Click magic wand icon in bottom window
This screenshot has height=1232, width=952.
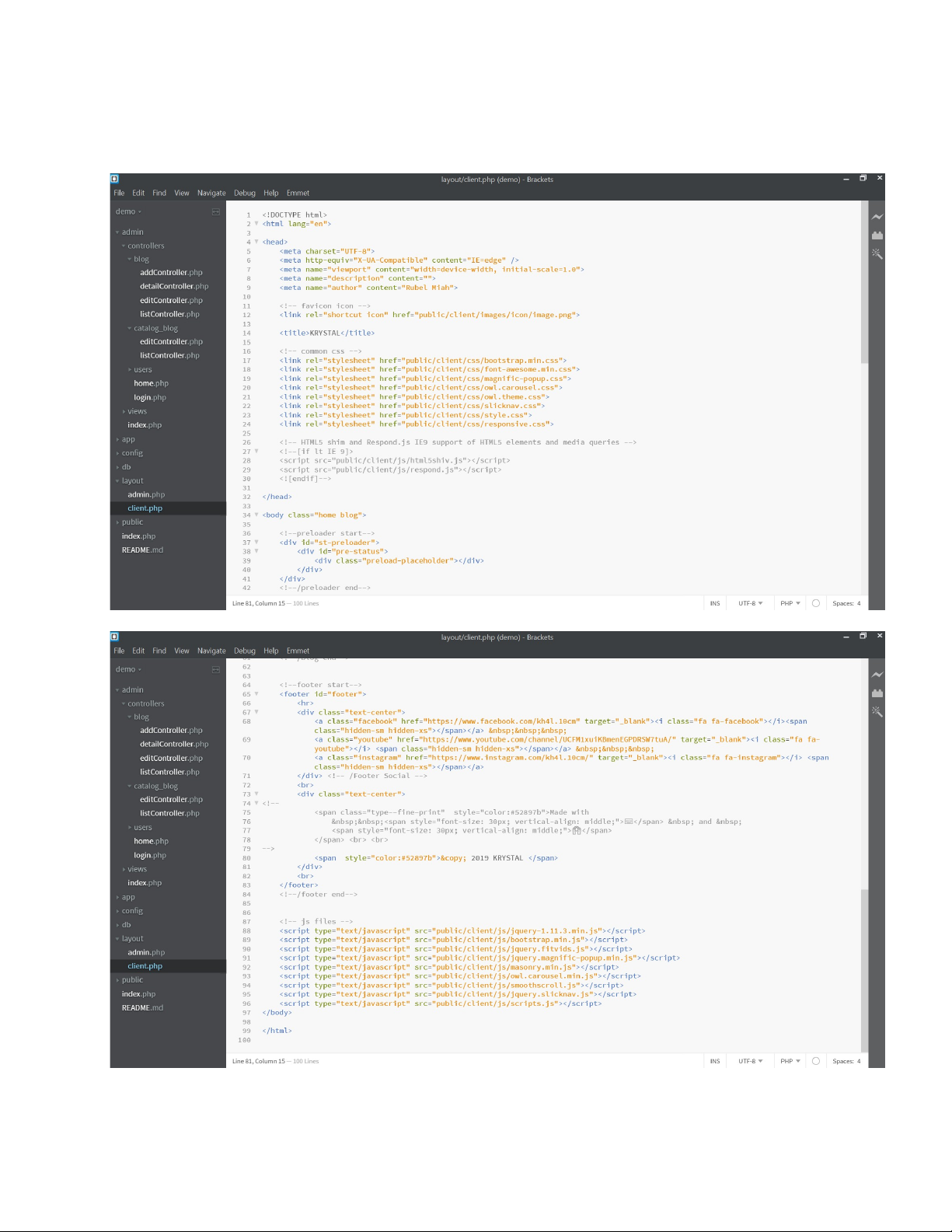click(877, 711)
